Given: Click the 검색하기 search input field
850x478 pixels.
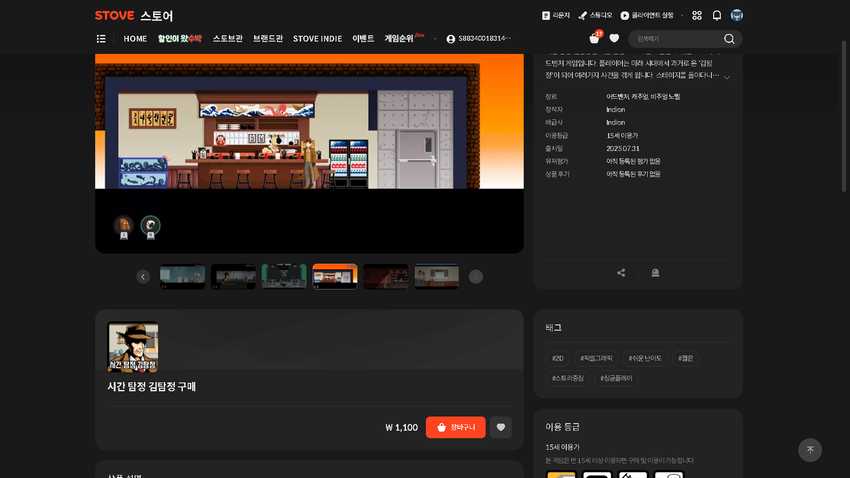Looking at the screenshot, I should pyautogui.click(x=675, y=38).
